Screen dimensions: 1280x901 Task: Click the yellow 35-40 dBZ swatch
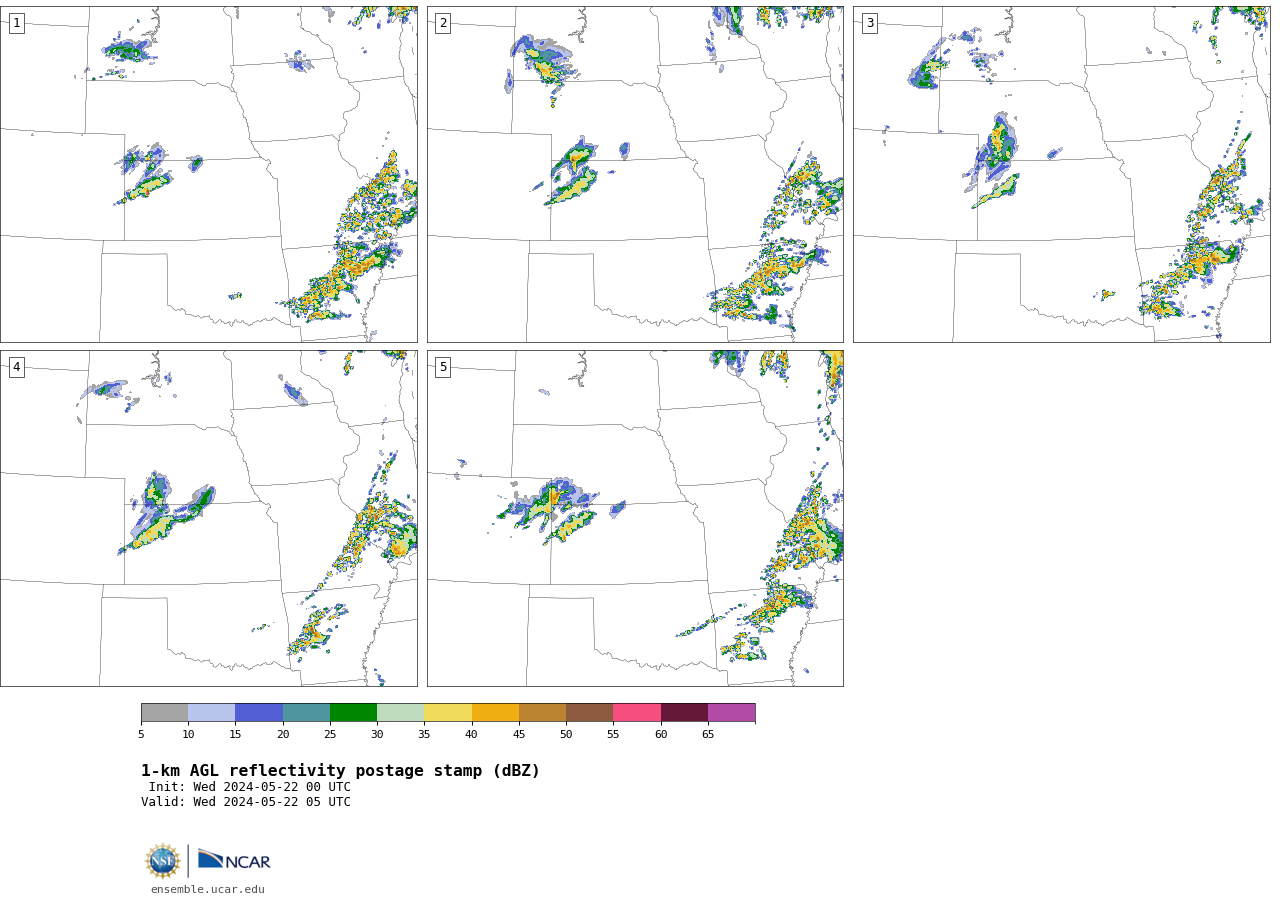tap(448, 712)
